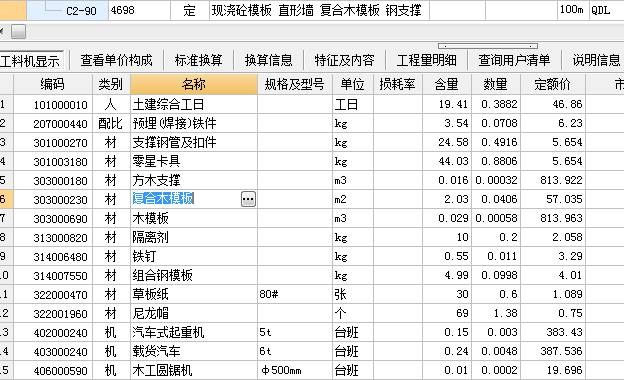
Task: Click the 类别 column header
Action: [111, 84]
